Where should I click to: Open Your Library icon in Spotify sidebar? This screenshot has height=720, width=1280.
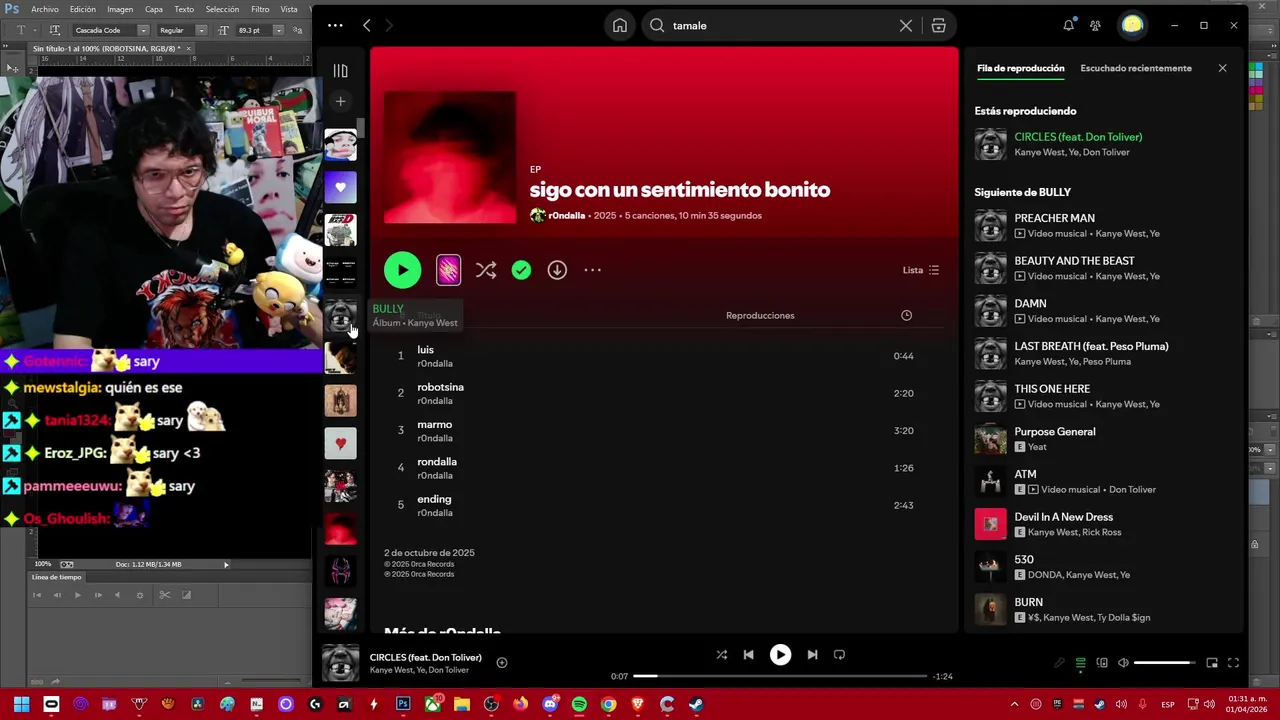[x=340, y=71]
